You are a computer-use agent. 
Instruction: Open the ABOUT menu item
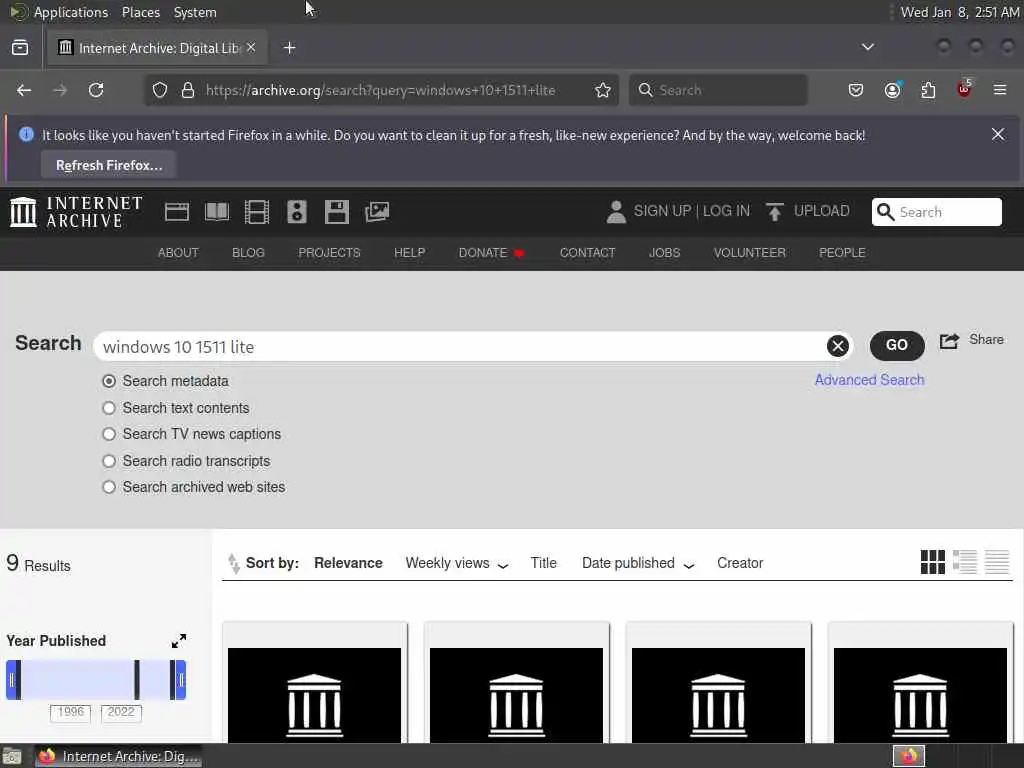(178, 253)
